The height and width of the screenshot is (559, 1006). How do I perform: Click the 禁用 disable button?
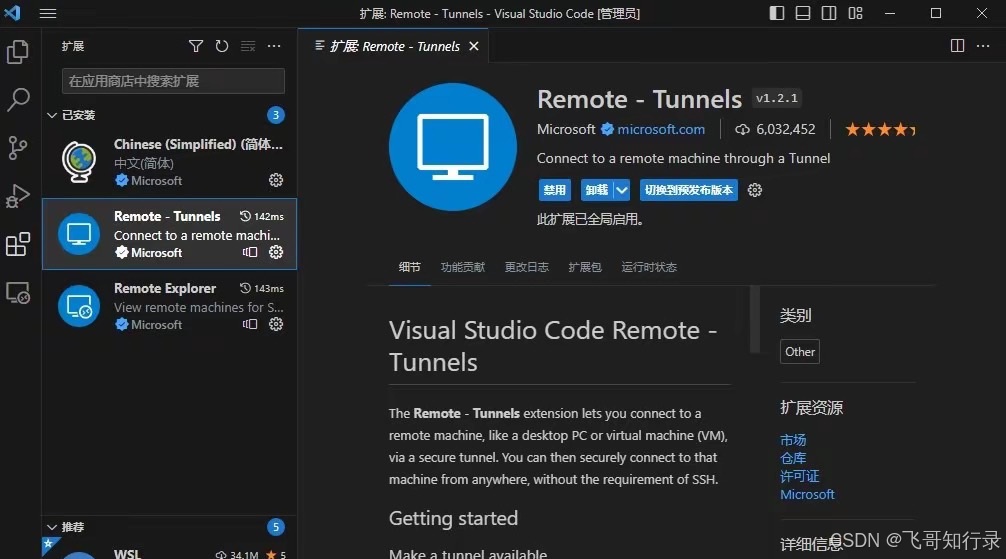pyautogui.click(x=554, y=190)
